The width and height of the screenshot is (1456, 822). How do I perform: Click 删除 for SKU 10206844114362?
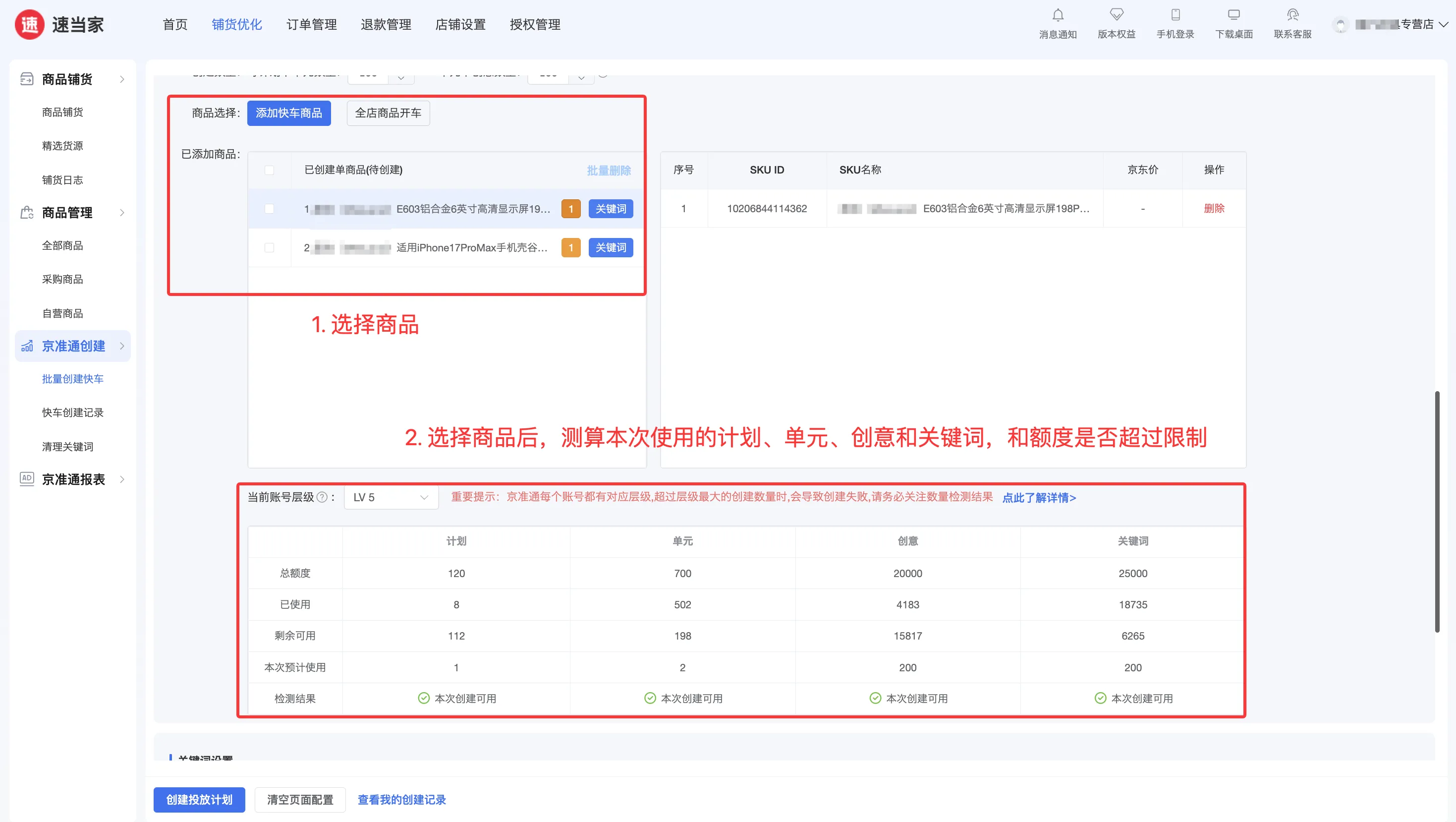tap(1214, 209)
